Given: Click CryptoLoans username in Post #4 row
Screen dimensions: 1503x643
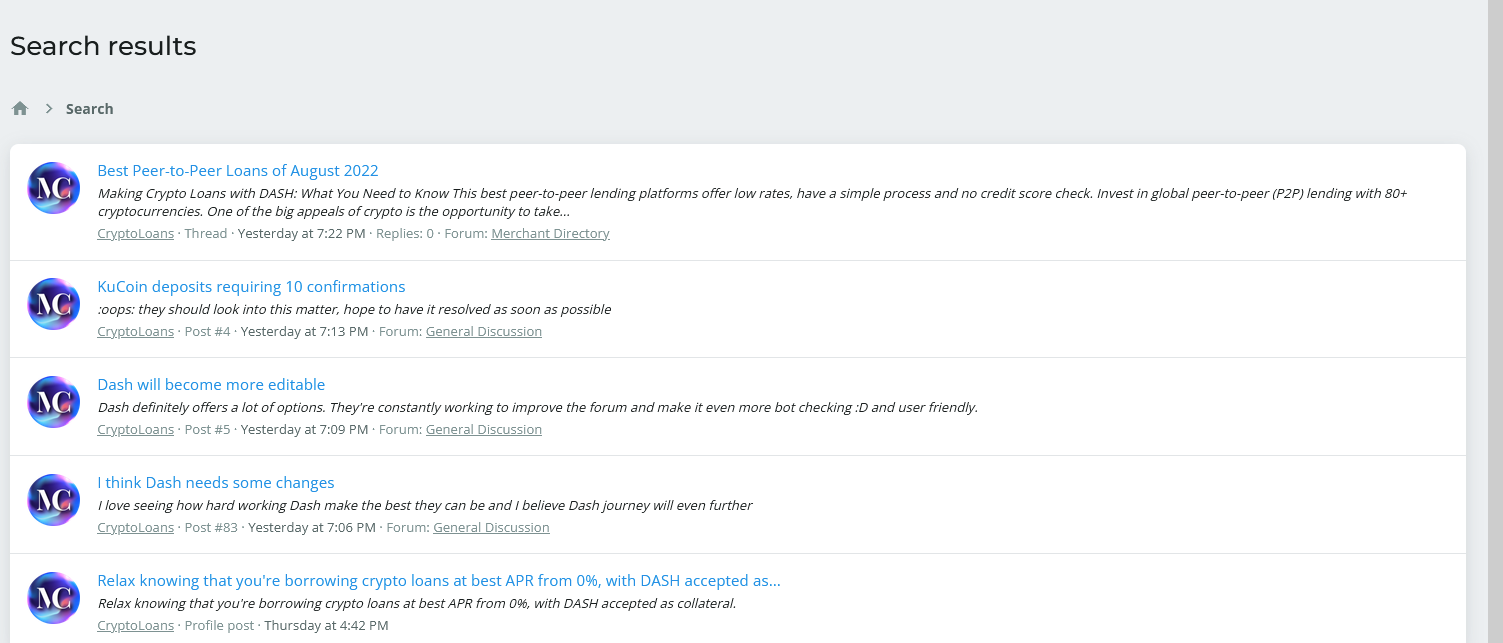Looking at the screenshot, I should point(136,331).
